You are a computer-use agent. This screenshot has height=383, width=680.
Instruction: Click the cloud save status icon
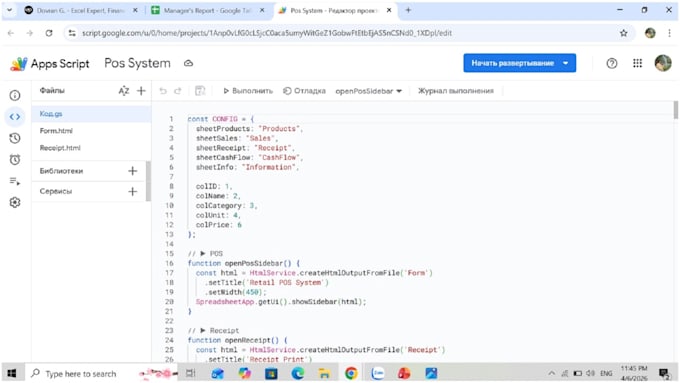pos(188,63)
